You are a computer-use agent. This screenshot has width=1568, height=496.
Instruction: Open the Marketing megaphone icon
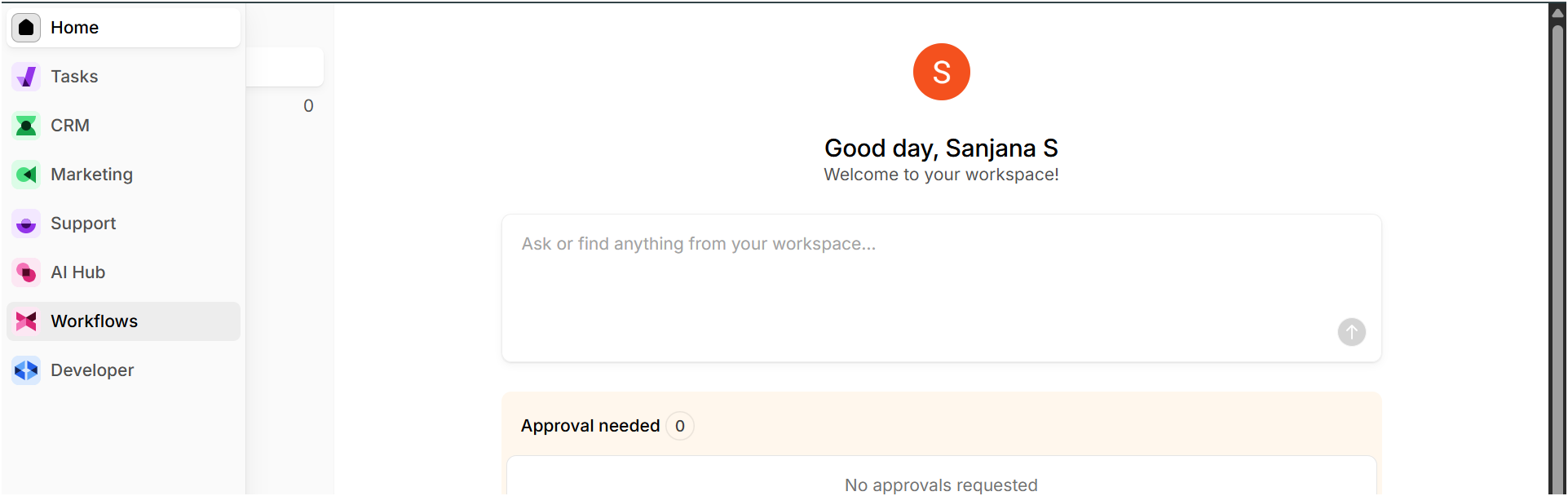click(26, 175)
